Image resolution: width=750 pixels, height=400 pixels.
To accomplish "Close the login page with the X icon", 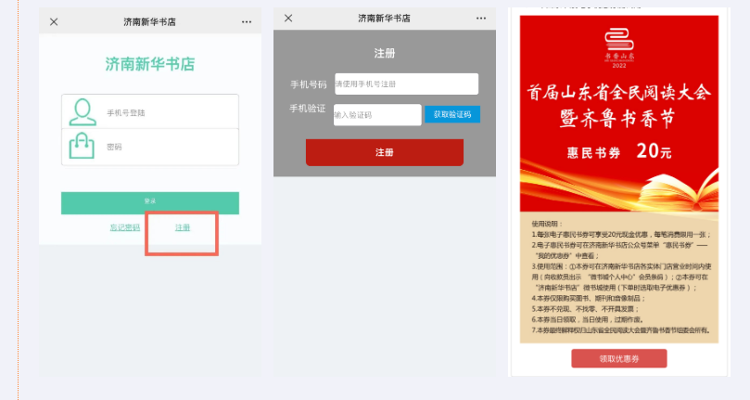I will click(54, 22).
